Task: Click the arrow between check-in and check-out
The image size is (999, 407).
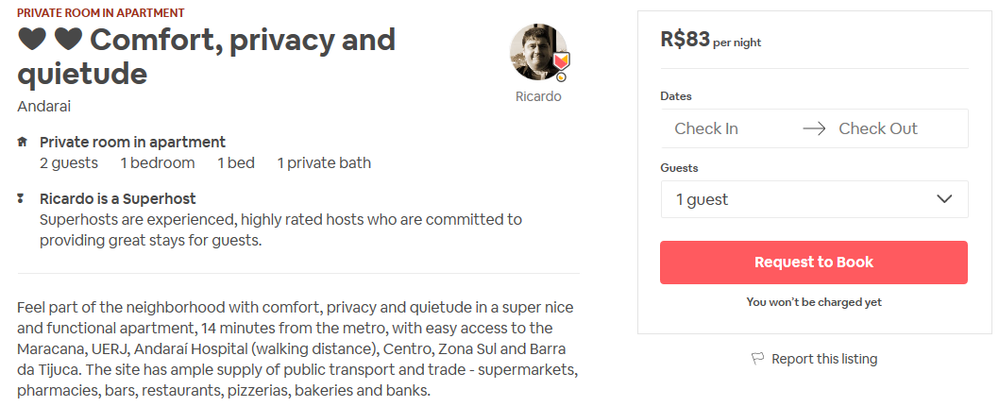Action: tap(814, 128)
